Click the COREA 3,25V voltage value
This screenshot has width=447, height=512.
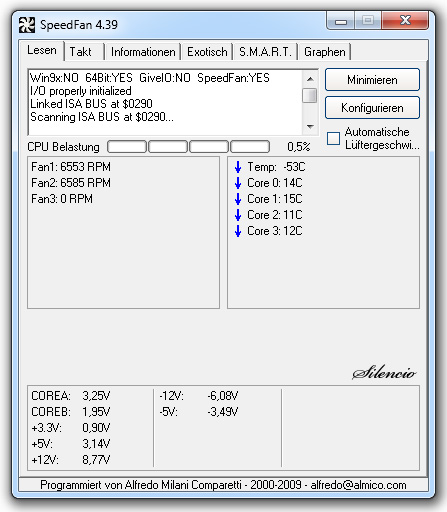[96, 396]
